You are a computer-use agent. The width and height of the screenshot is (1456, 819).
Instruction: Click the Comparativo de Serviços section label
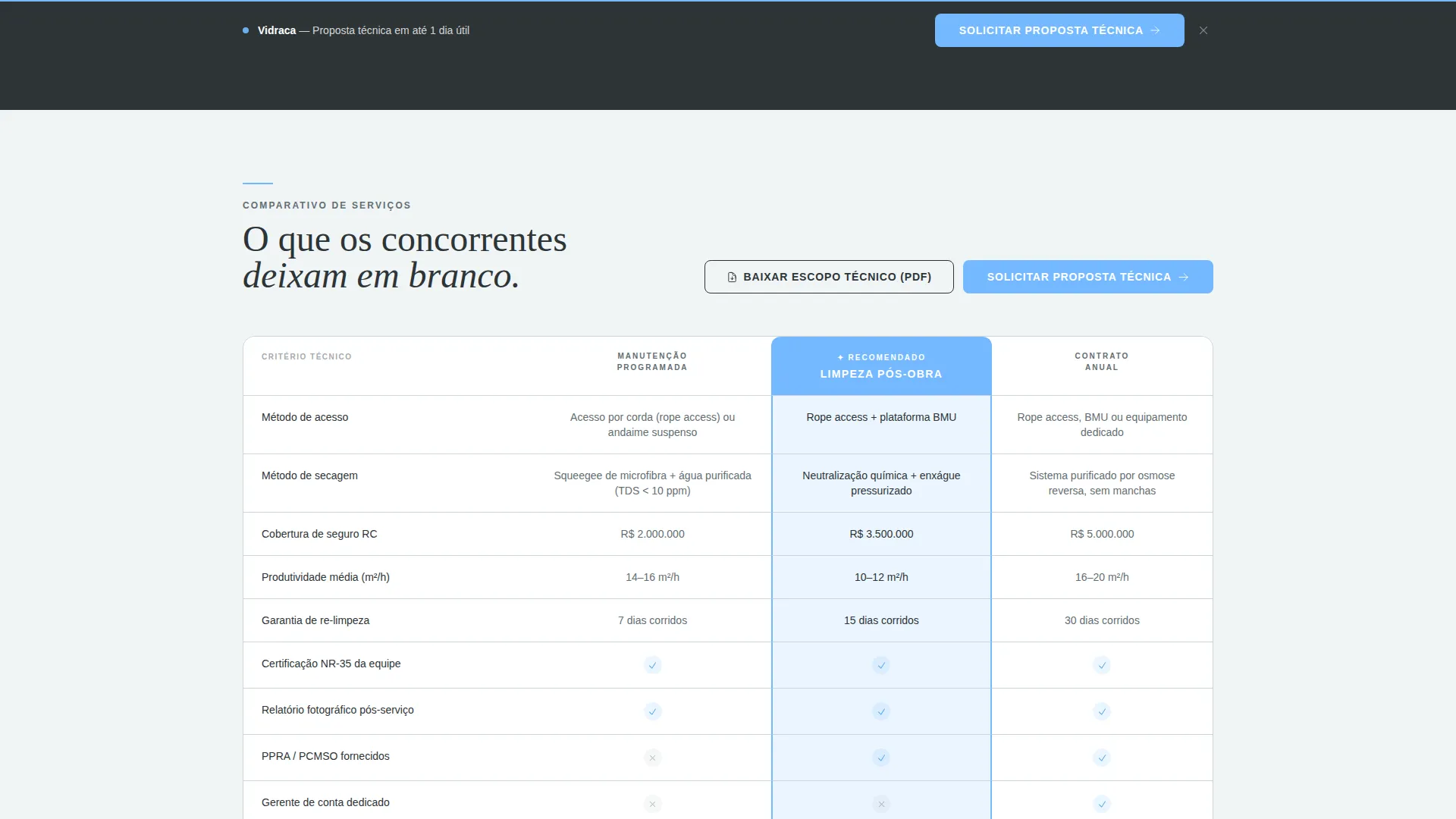[x=327, y=206]
